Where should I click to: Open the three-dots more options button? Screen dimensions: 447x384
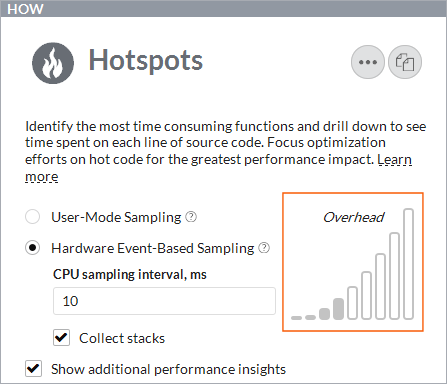[x=368, y=62]
